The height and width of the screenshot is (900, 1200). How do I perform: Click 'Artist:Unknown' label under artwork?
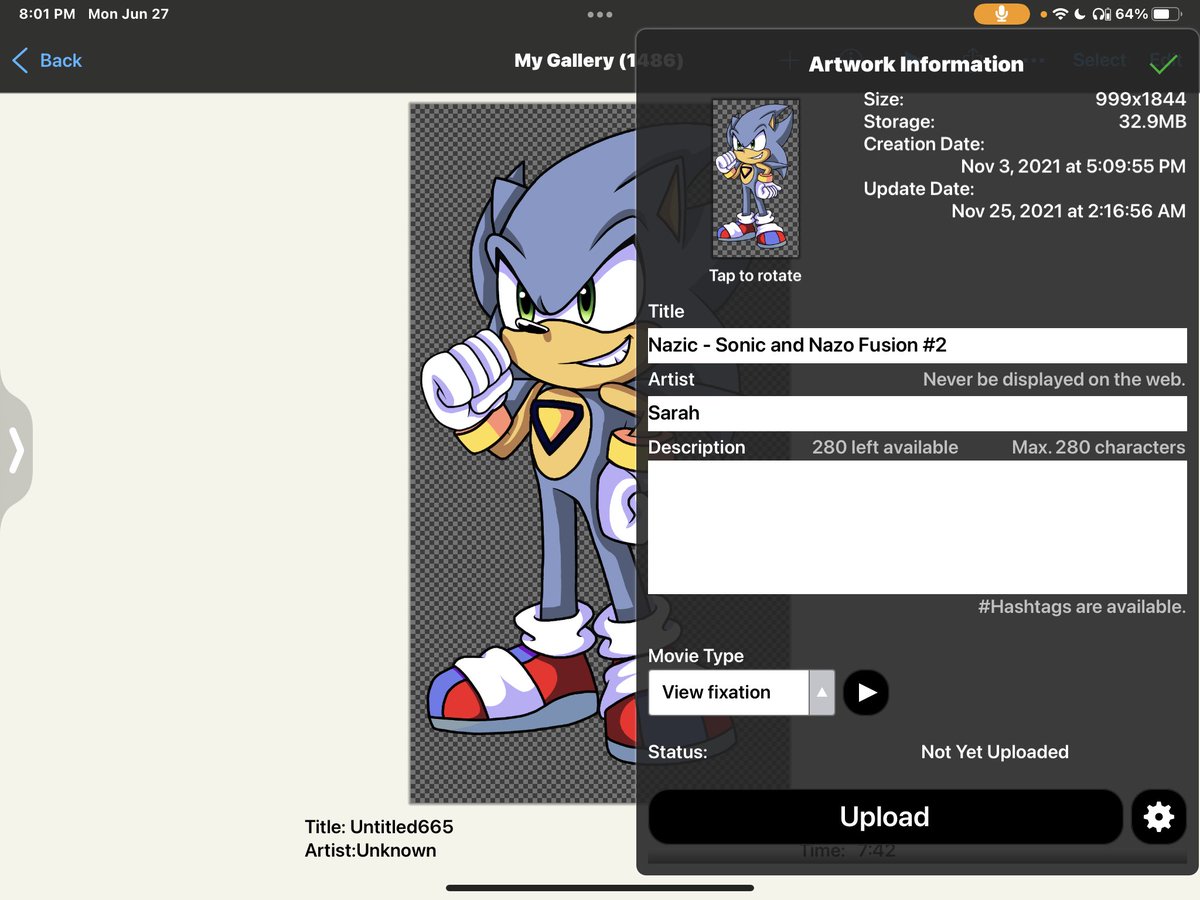[x=370, y=851]
